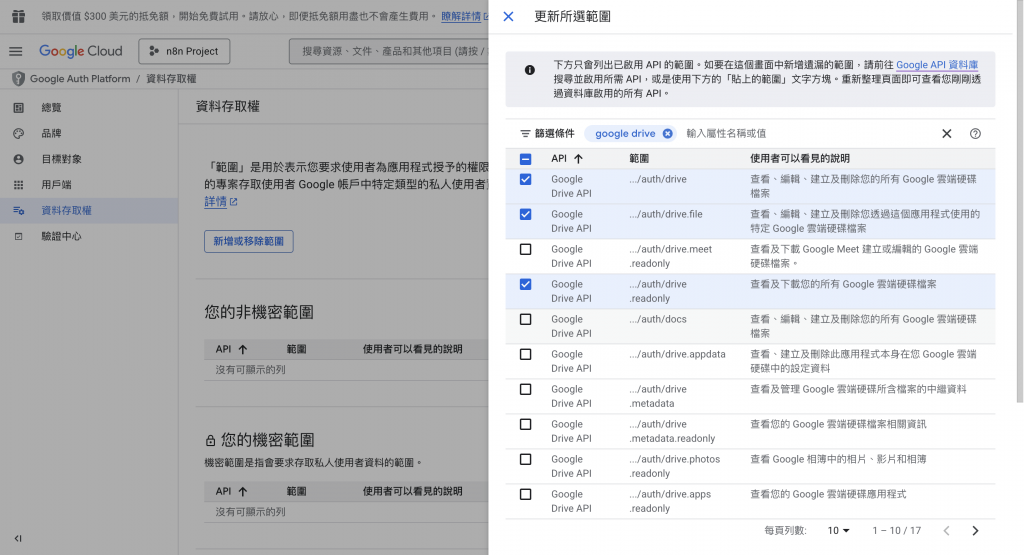The height and width of the screenshot is (555, 1024).
Task: Click the description 查看 Google 相簿中的相片、影片和相簿
Action: pyautogui.click(x=838, y=460)
